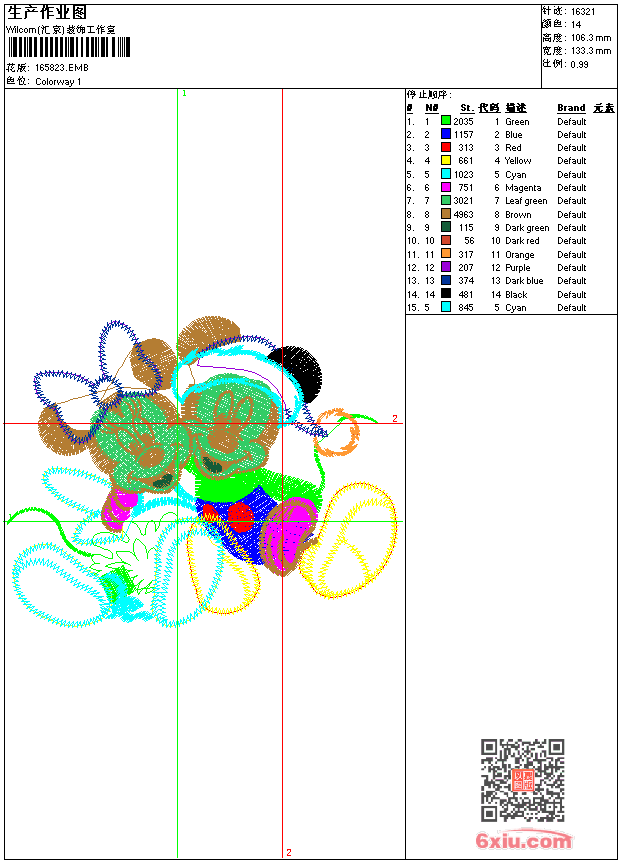Select the 'Orange' color name
The height and width of the screenshot is (860, 620).
coord(520,254)
